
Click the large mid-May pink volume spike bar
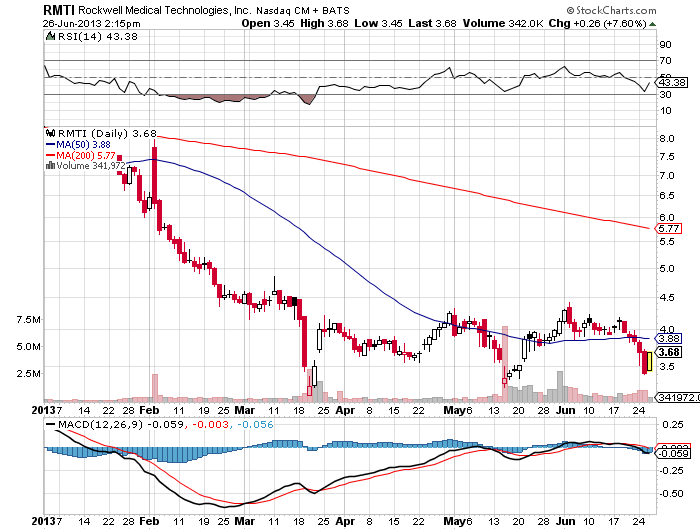pyautogui.click(x=505, y=364)
